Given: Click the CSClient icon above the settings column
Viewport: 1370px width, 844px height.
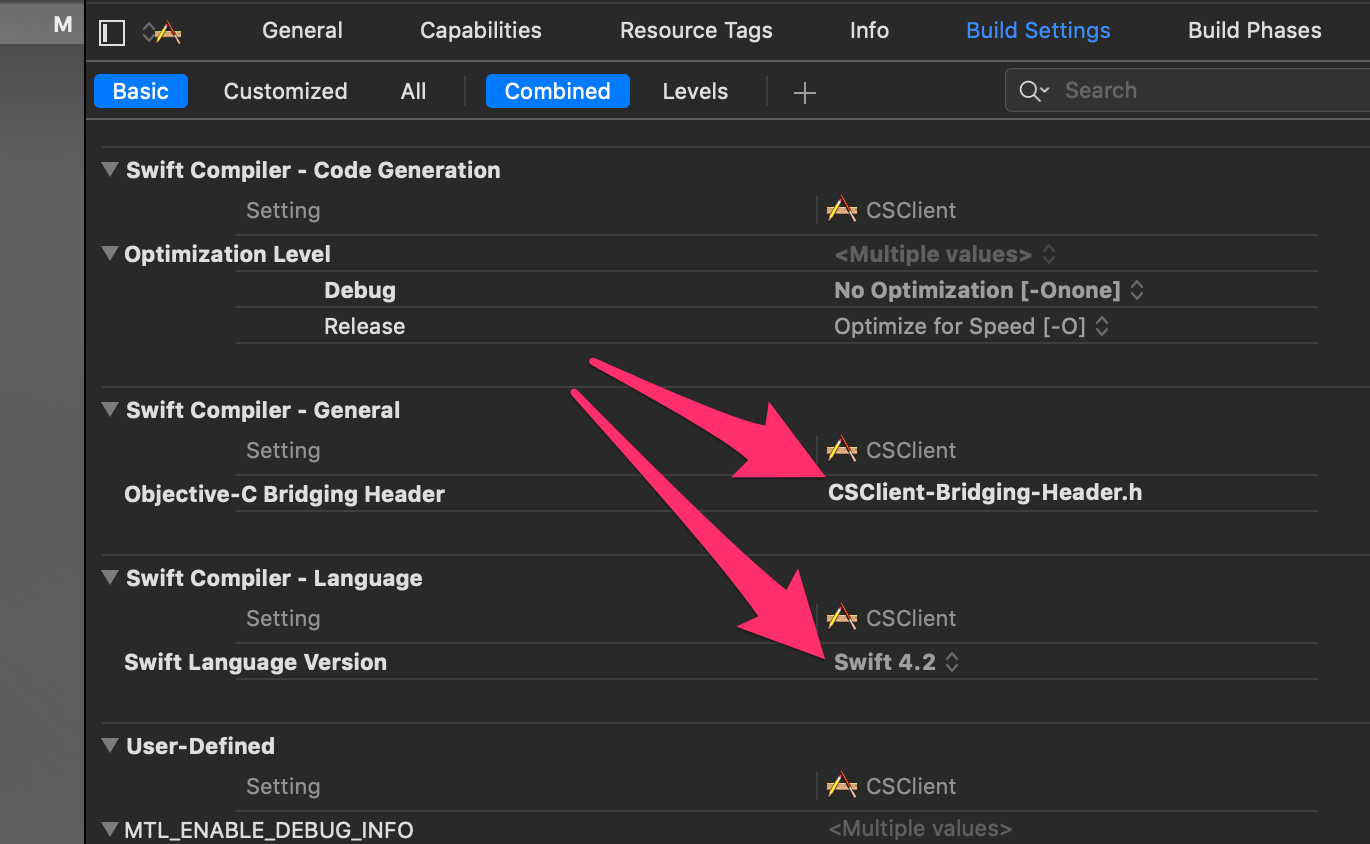Looking at the screenshot, I should click(843, 209).
